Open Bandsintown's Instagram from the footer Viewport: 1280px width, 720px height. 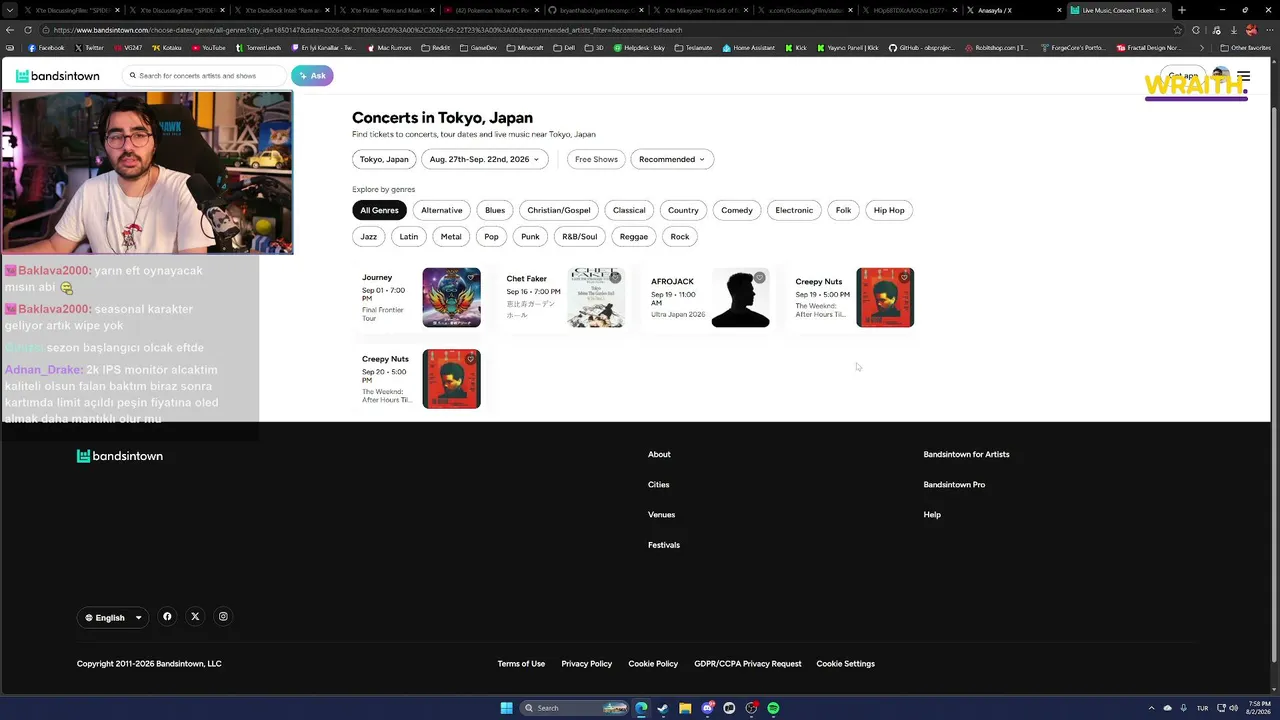(223, 617)
